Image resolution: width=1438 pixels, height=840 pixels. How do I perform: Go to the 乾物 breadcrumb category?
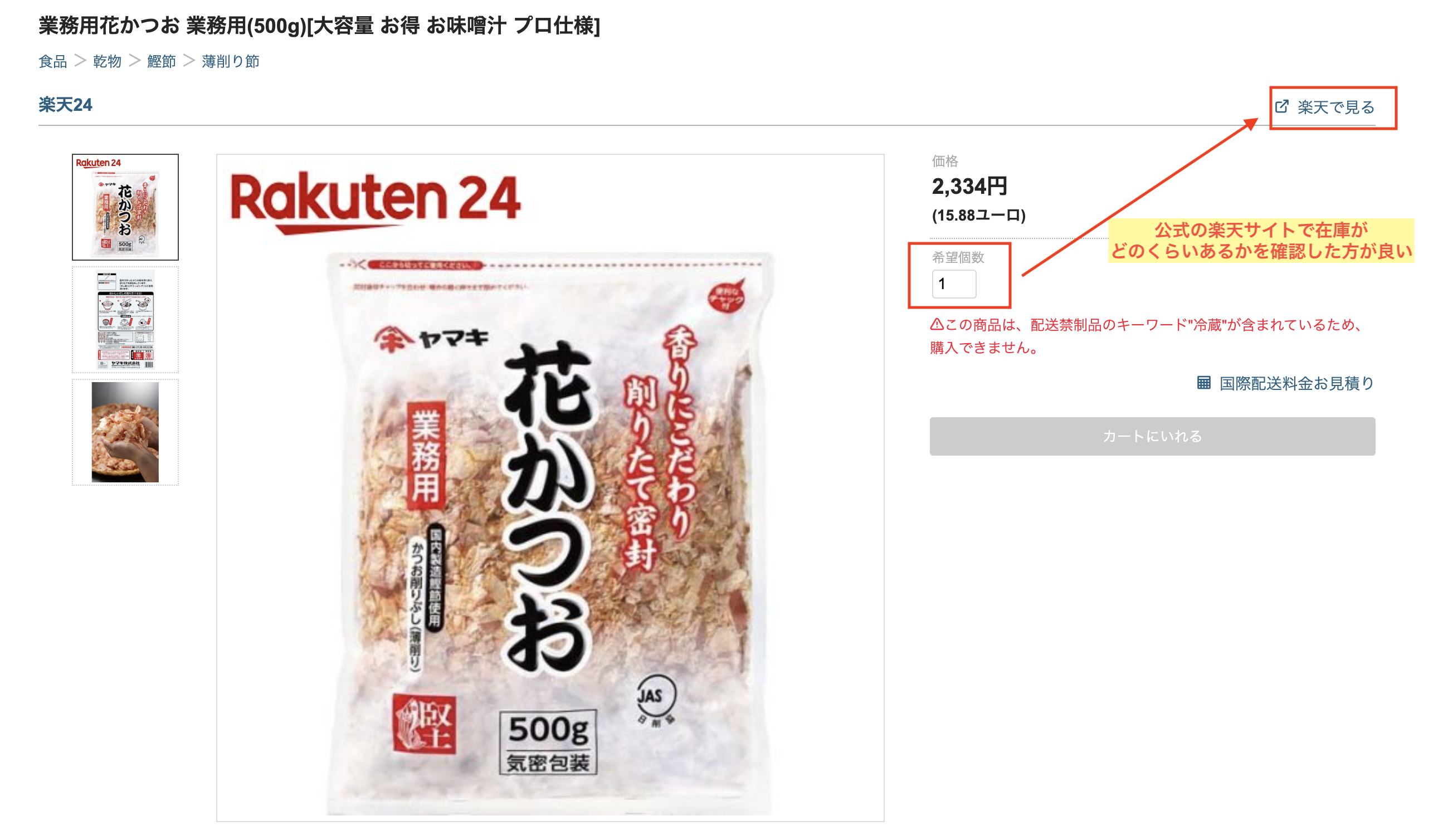coord(108,61)
